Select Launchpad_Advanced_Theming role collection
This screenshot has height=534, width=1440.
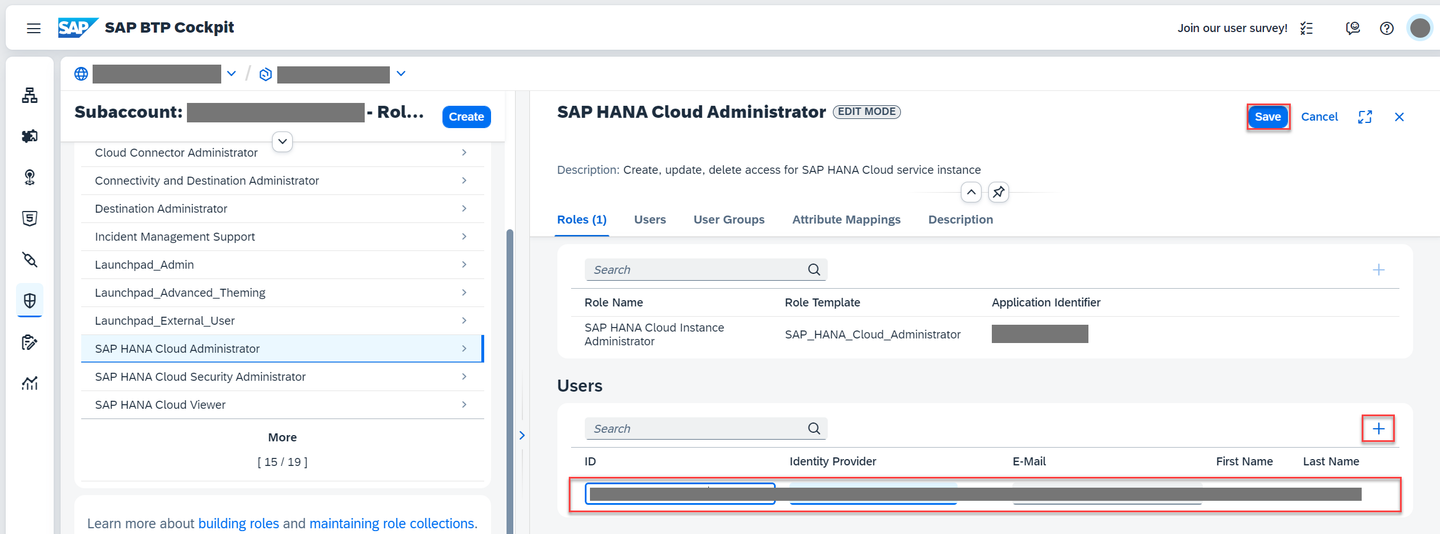[x=282, y=293]
